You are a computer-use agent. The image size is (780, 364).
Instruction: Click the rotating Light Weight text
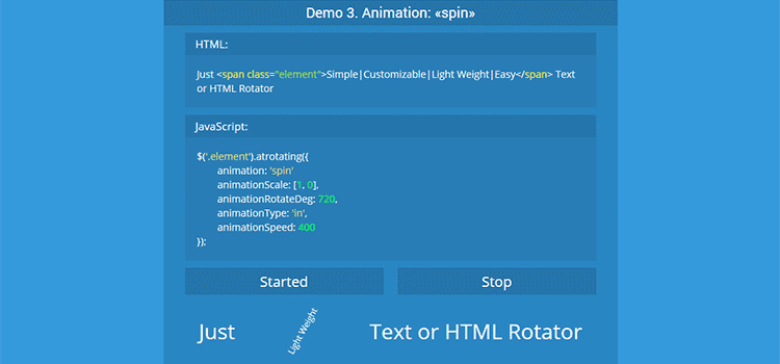click(x=302, y=331)
